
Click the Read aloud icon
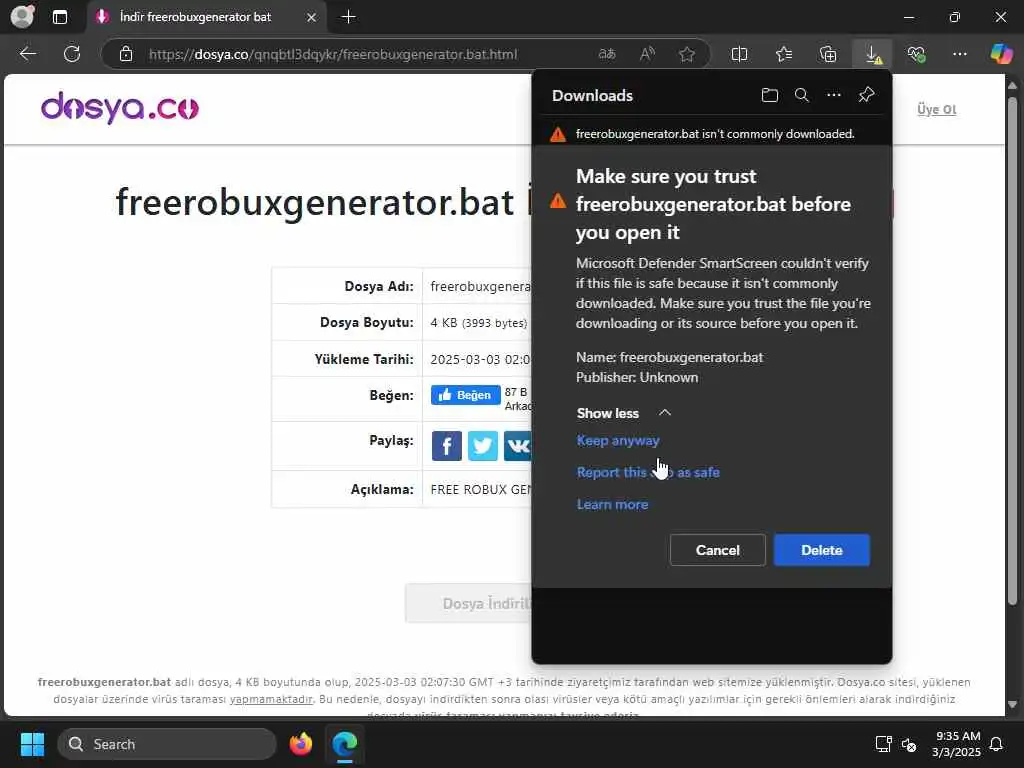pos(647,54)
